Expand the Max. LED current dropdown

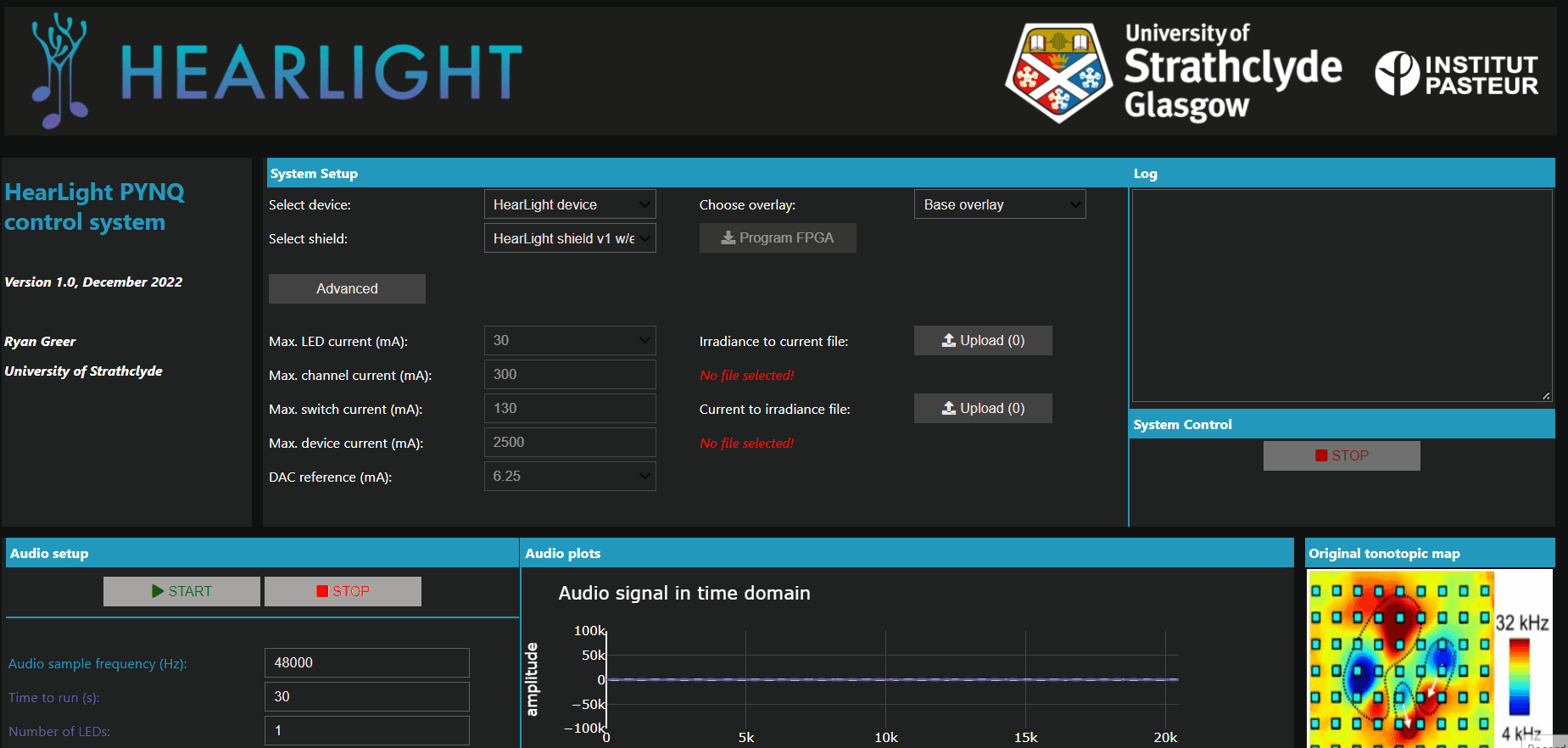(x=570, y=340)
